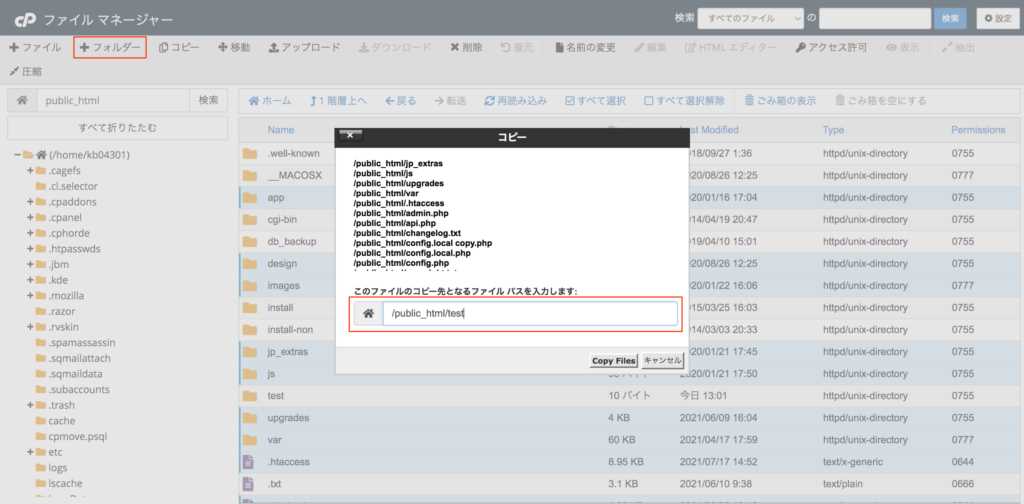Click the copy destination path input field
This screenshot has width=1024, height=504.
click(529, 314)
